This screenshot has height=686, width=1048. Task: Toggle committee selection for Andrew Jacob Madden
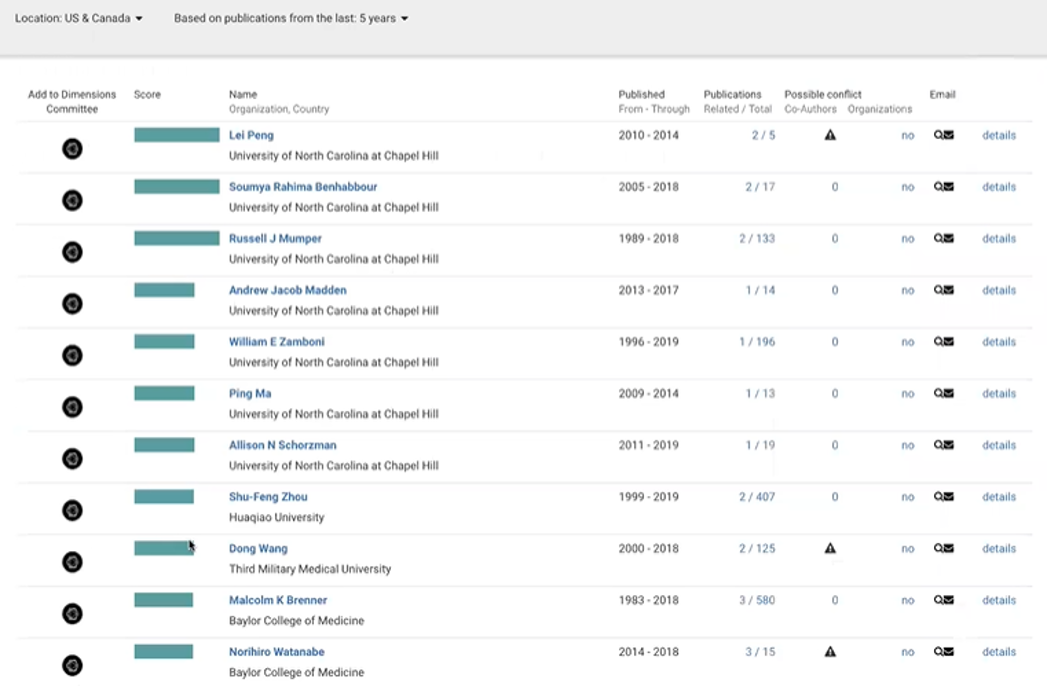[72, 303]
